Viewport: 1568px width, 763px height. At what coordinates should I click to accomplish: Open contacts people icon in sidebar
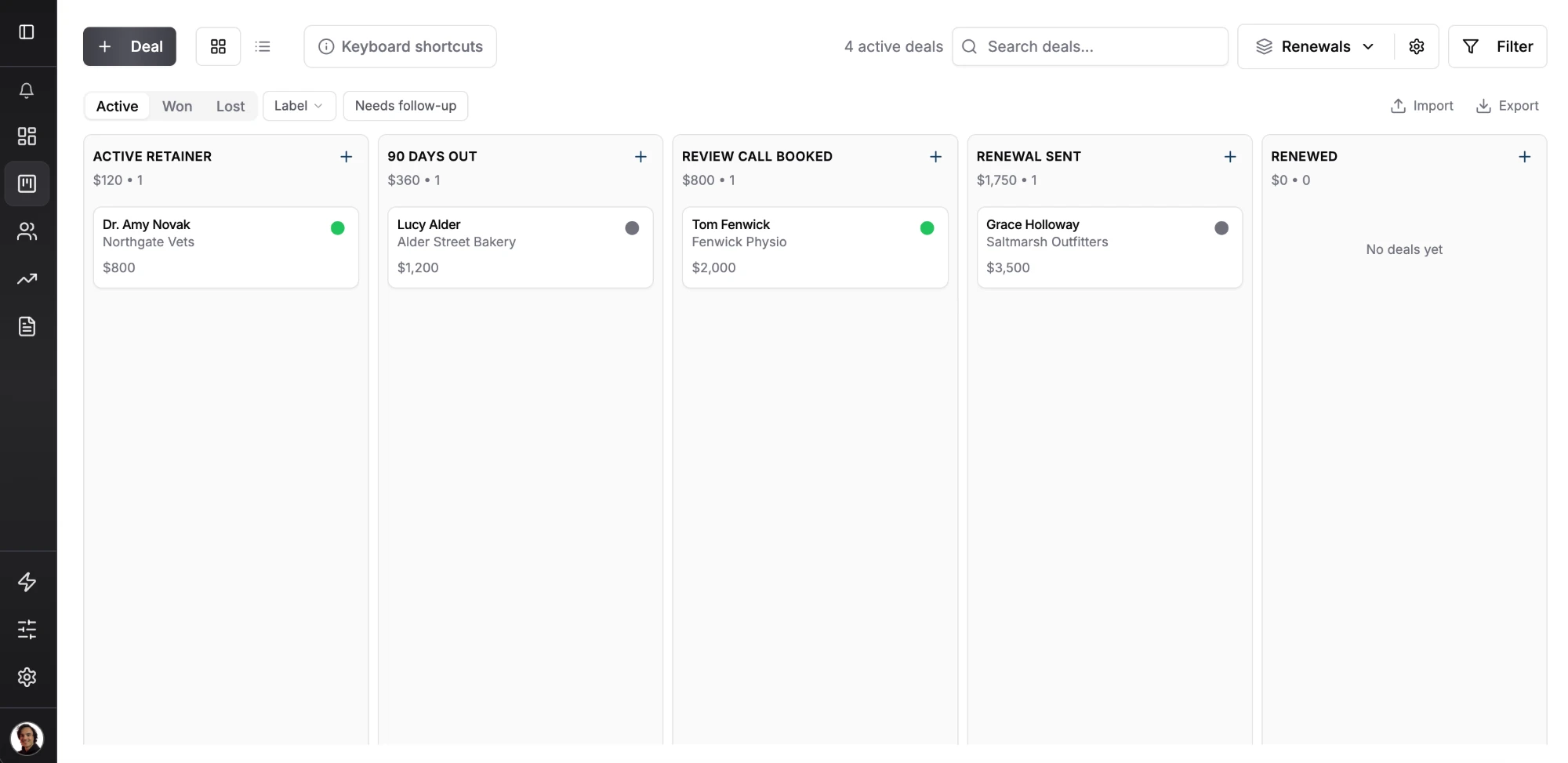click(27, 231)
